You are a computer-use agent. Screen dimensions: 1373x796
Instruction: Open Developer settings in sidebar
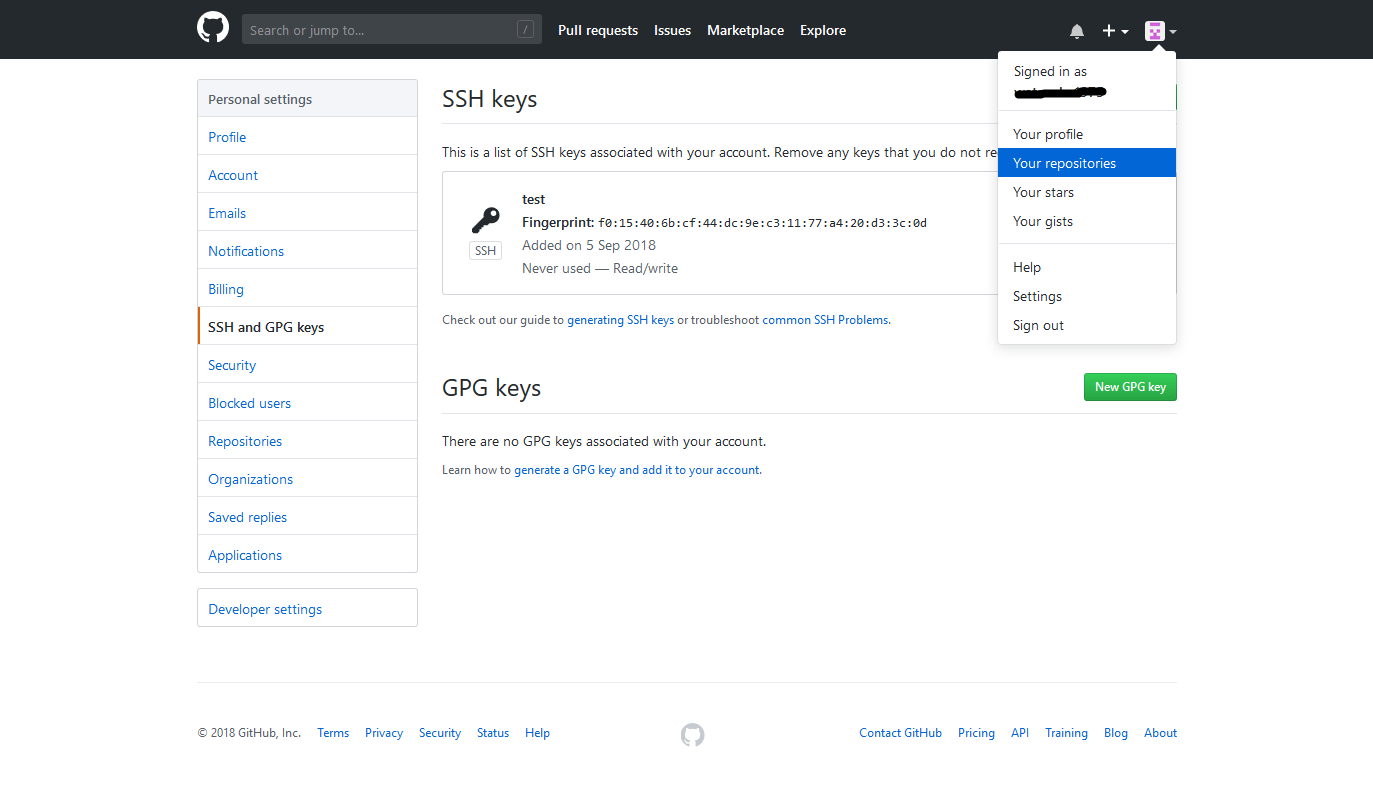(265, 609)
